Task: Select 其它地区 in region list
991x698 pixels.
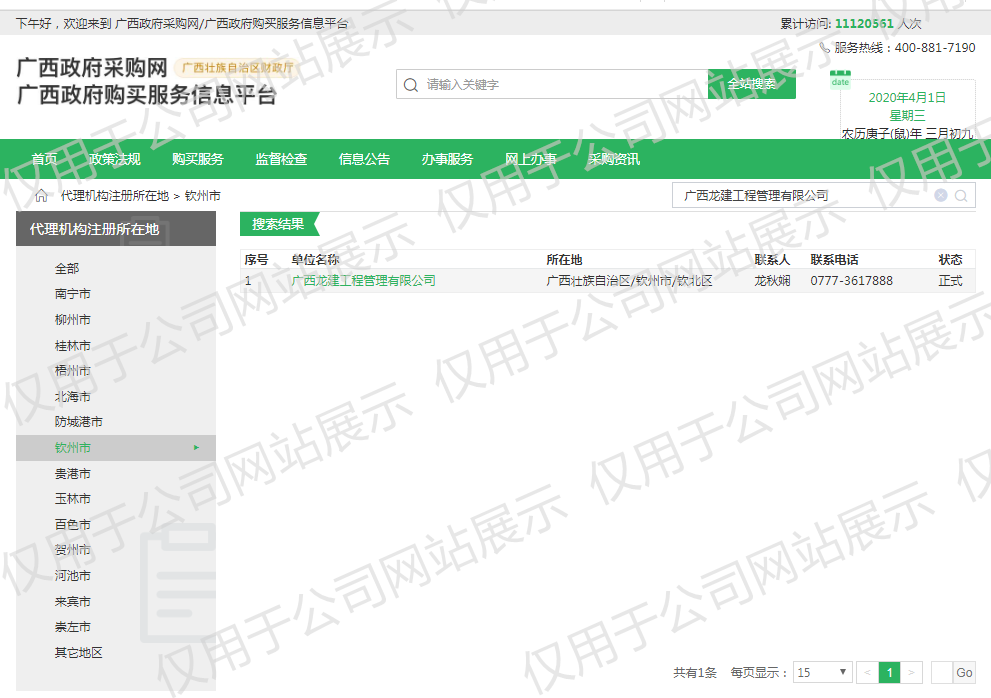Action: pos(78,652)
